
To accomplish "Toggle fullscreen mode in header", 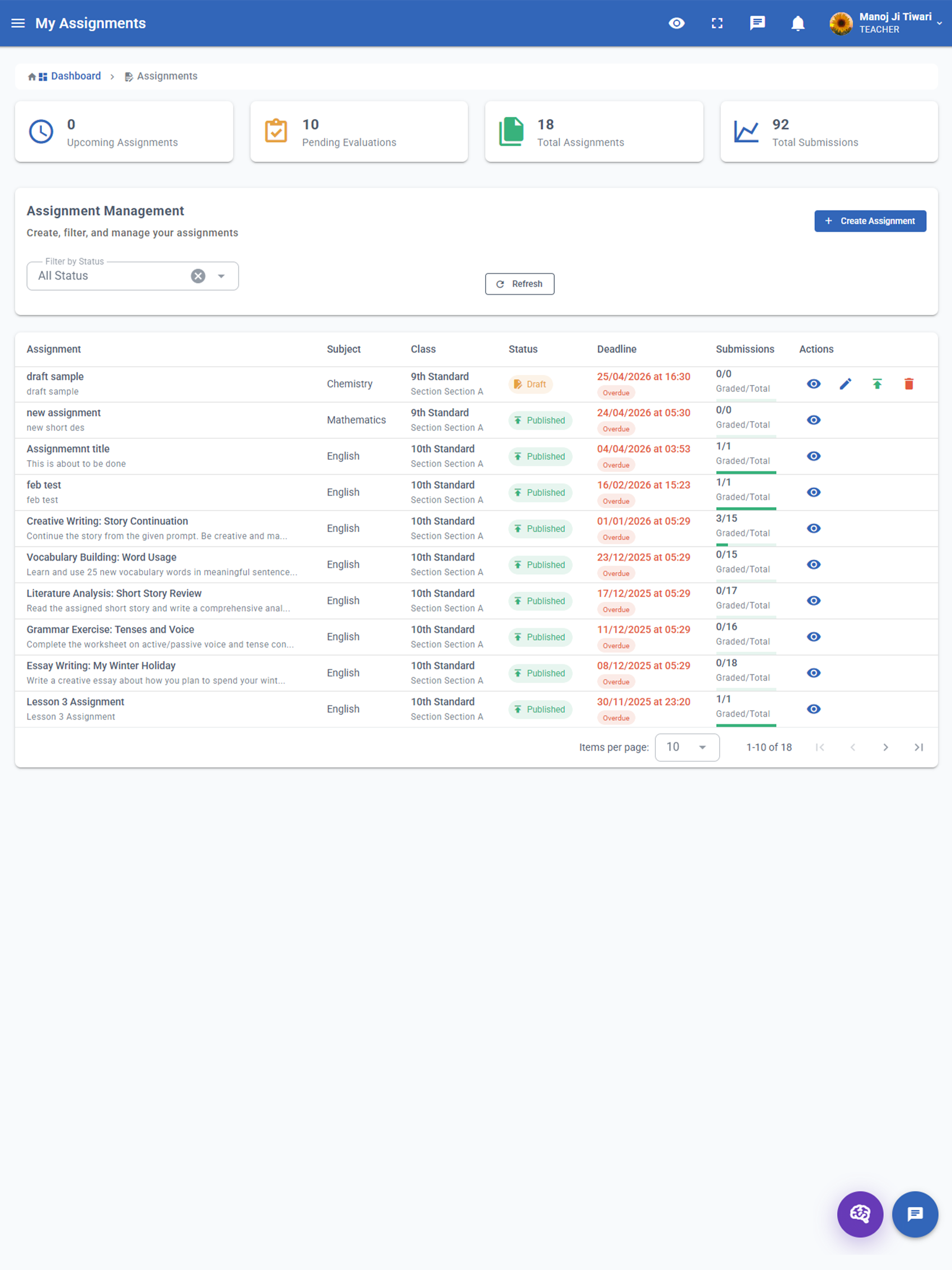I will 717,23.
